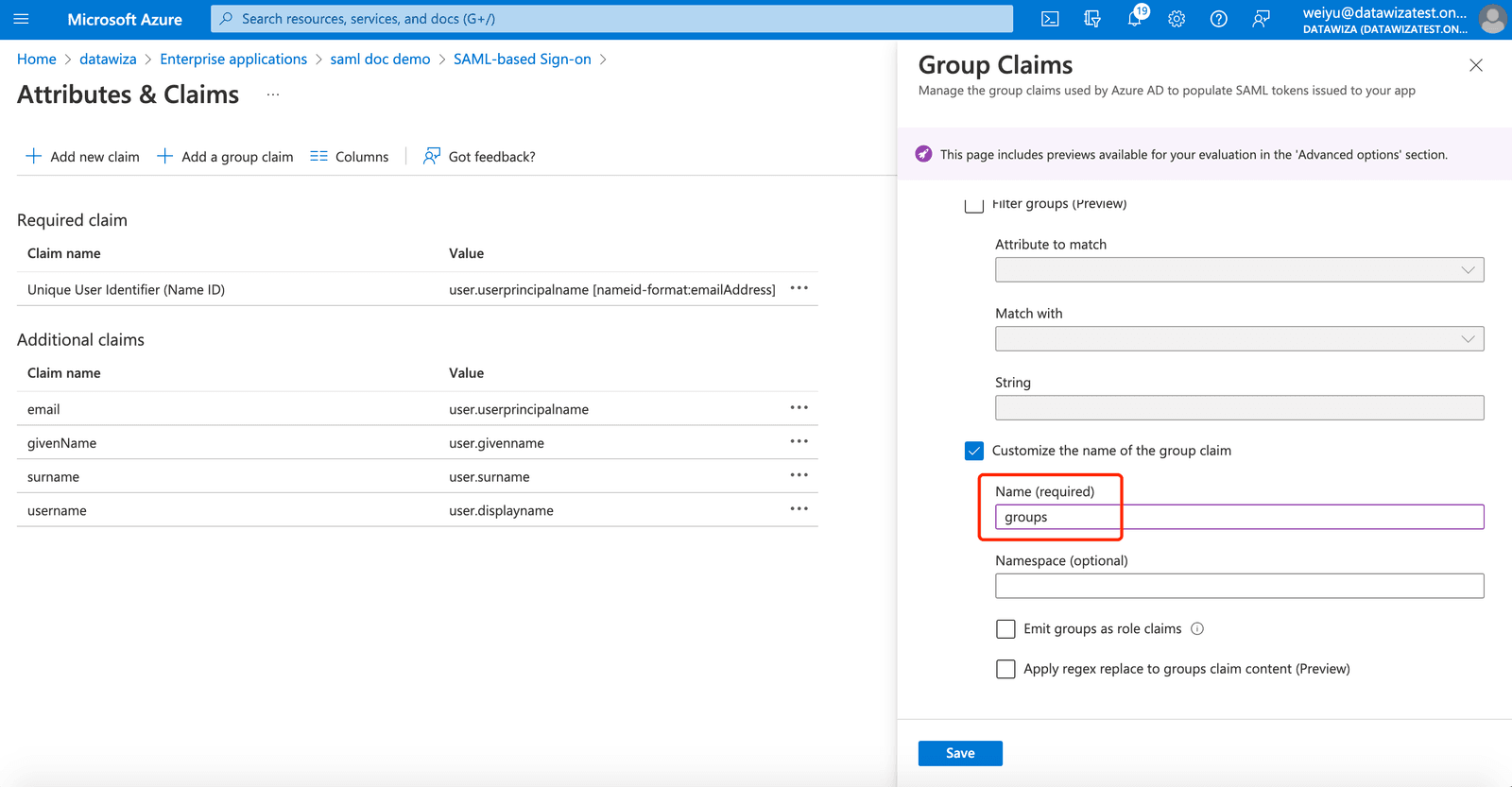Toggle the Filter groups (Preview) checkbox
The image size is (1512, 787).
974,203
